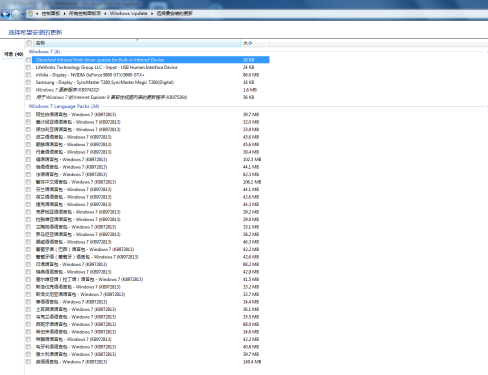The width and height of the screenshot is (488, 375).
Task: Sort updates by the 大小 column header
Action: [255, 43]
